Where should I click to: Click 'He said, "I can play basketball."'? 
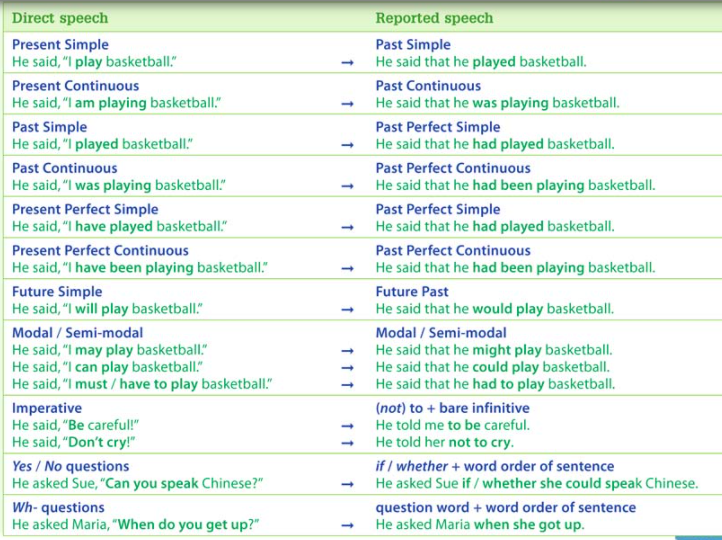(107, 367)
